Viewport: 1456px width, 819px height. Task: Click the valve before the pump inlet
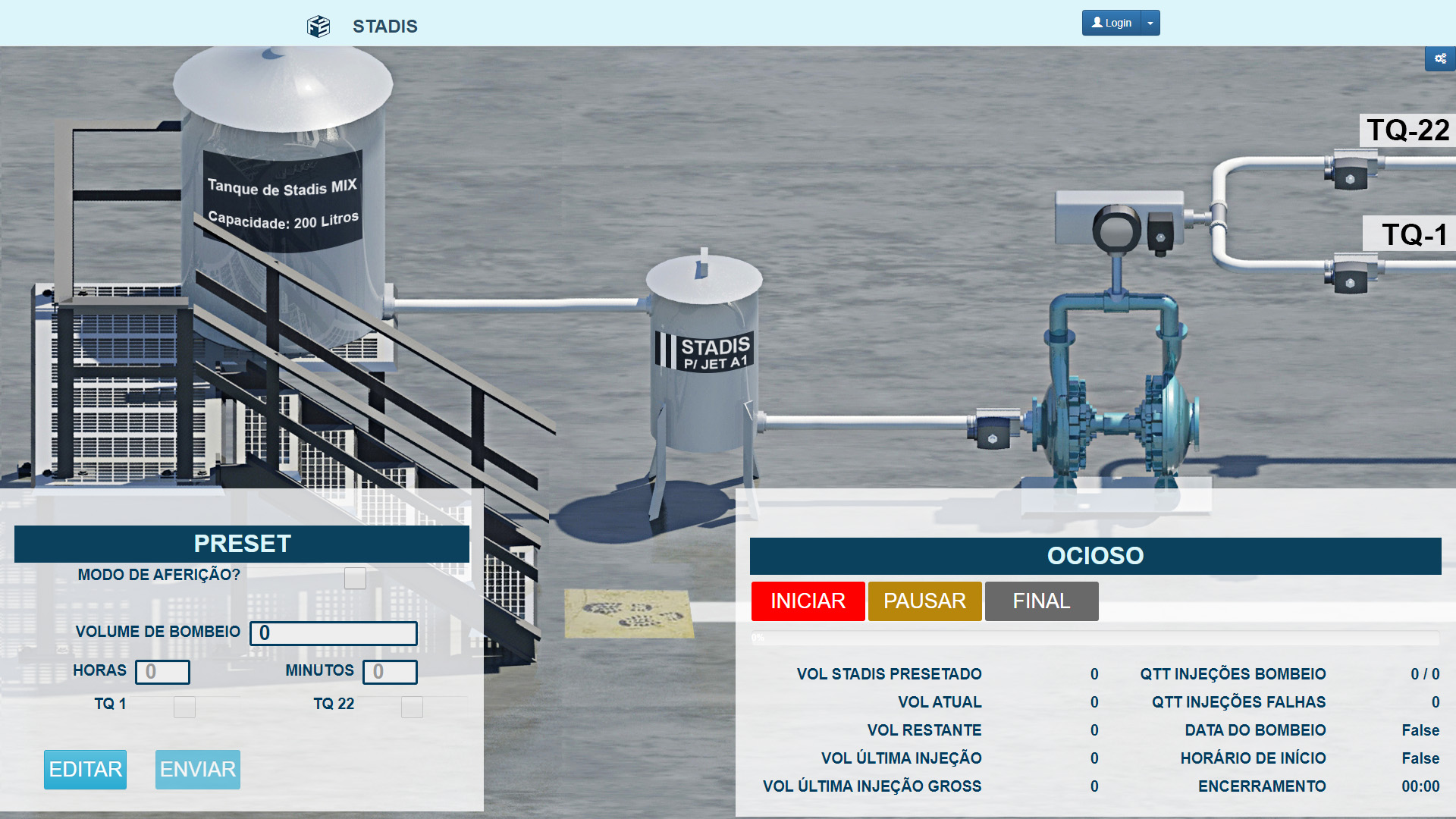point(993,431)
